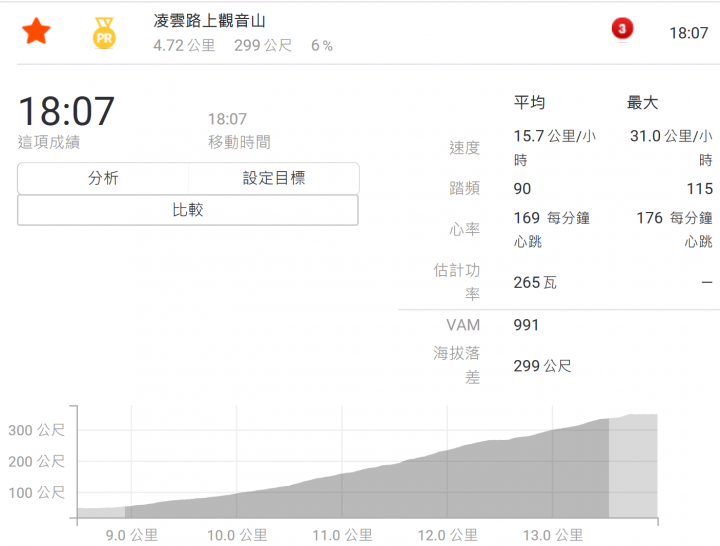720x546 pixels.
Task: Click the 海拔落差 row label
Action: point(456,365)
